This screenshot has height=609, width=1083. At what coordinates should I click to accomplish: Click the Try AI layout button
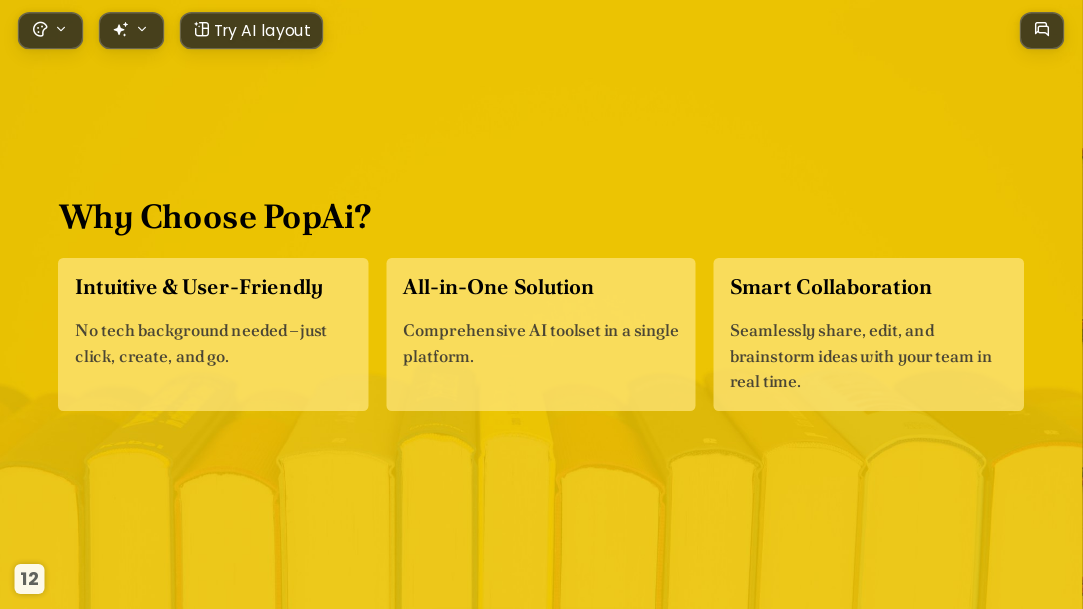pyautogui.click(x=251, y=30)
